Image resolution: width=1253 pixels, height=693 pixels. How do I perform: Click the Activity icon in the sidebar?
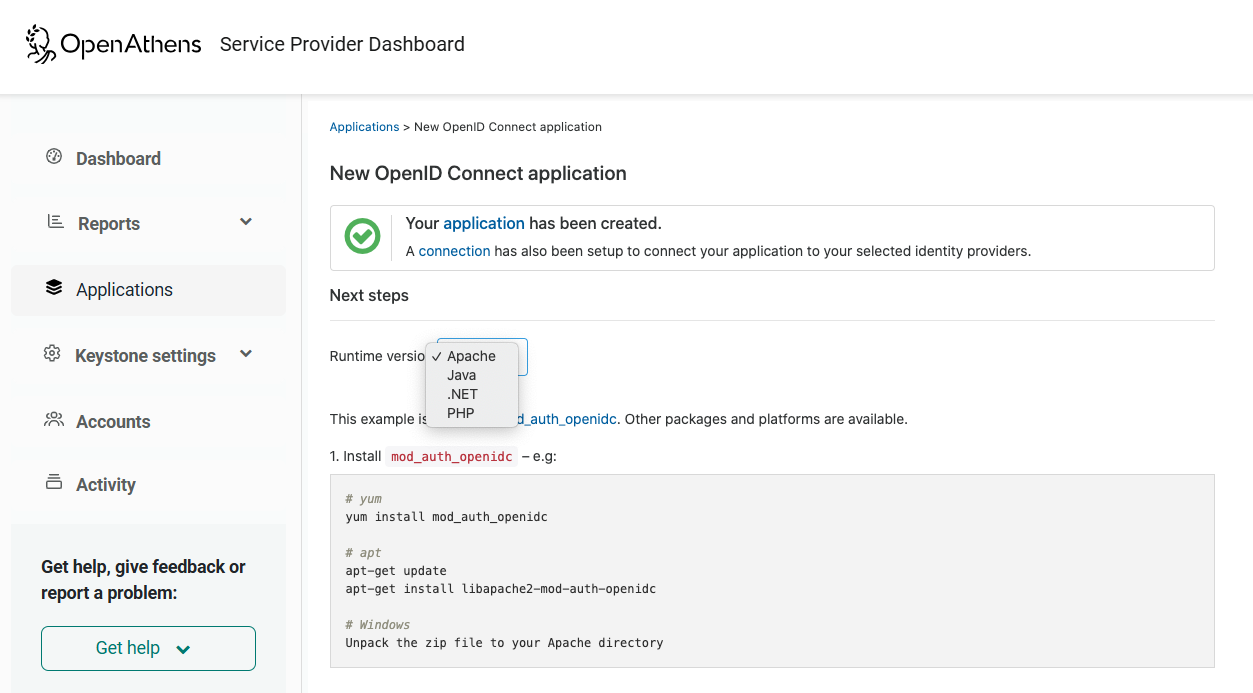pos(52,483)
